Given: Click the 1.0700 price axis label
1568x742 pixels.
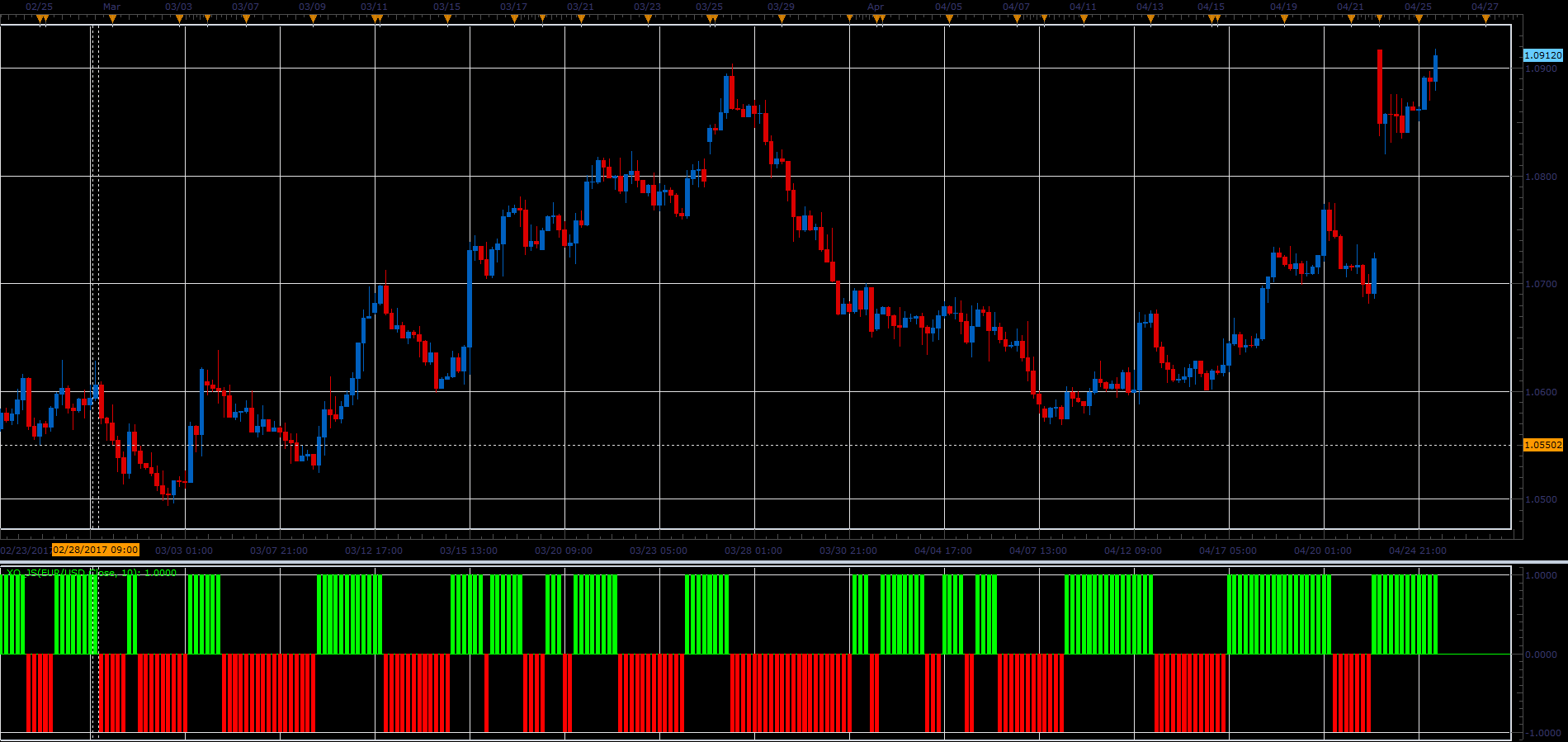Looking at the screenshot, I should click(x=1541, y=284).
